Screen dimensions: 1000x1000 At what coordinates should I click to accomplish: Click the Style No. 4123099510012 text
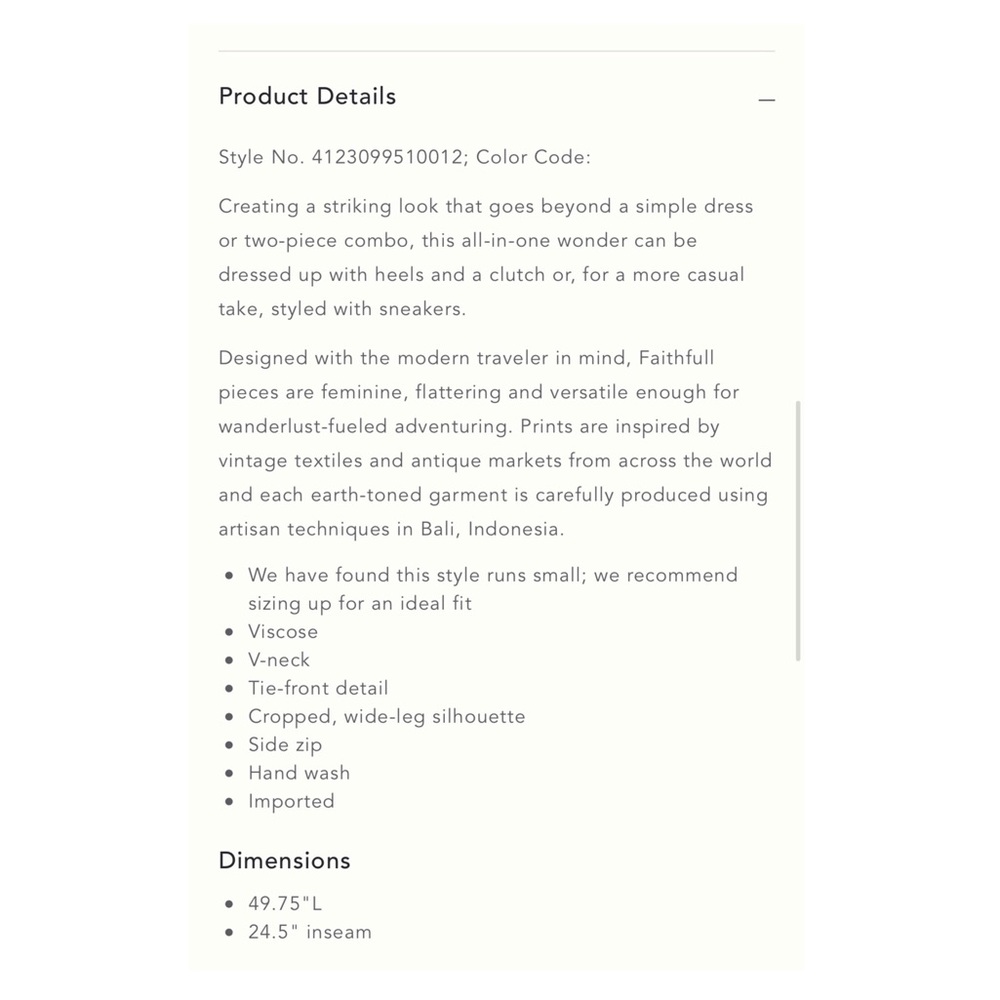340,157
